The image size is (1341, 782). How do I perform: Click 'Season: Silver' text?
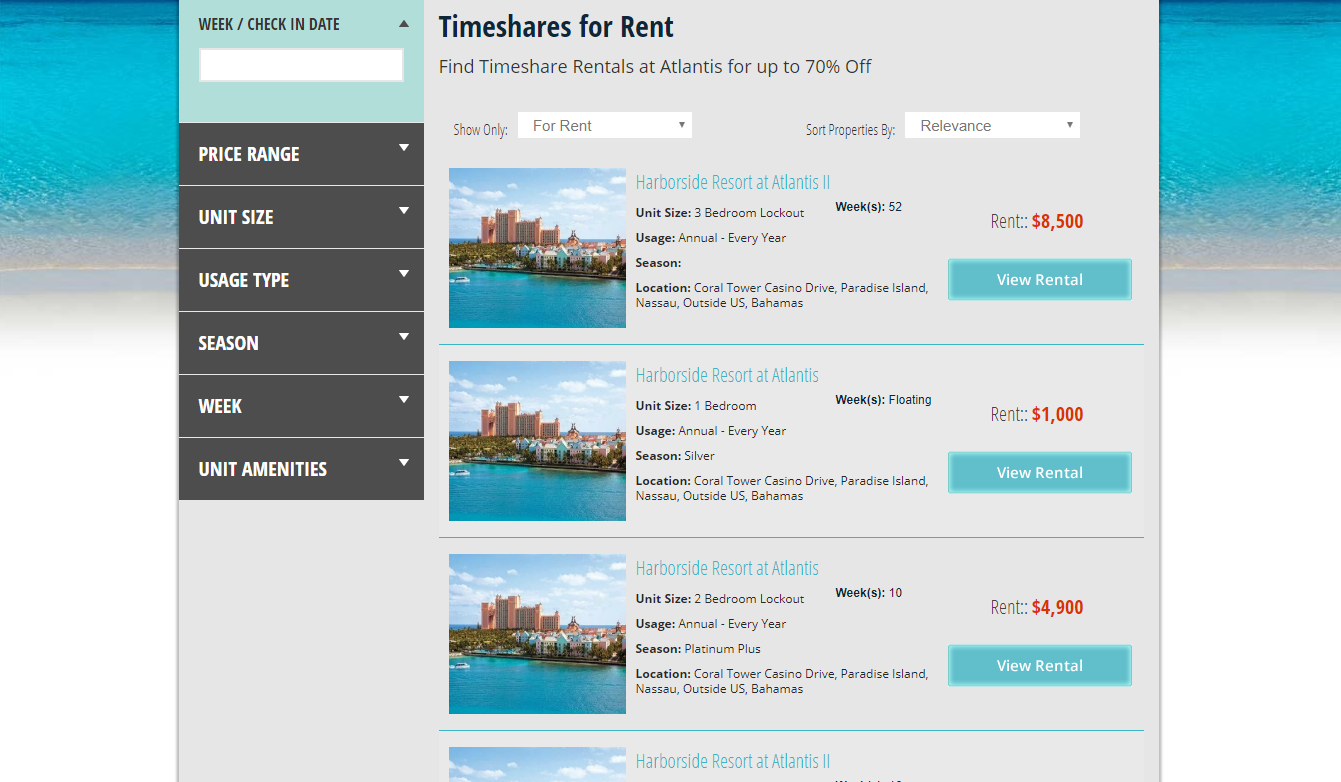pos(675,456)
